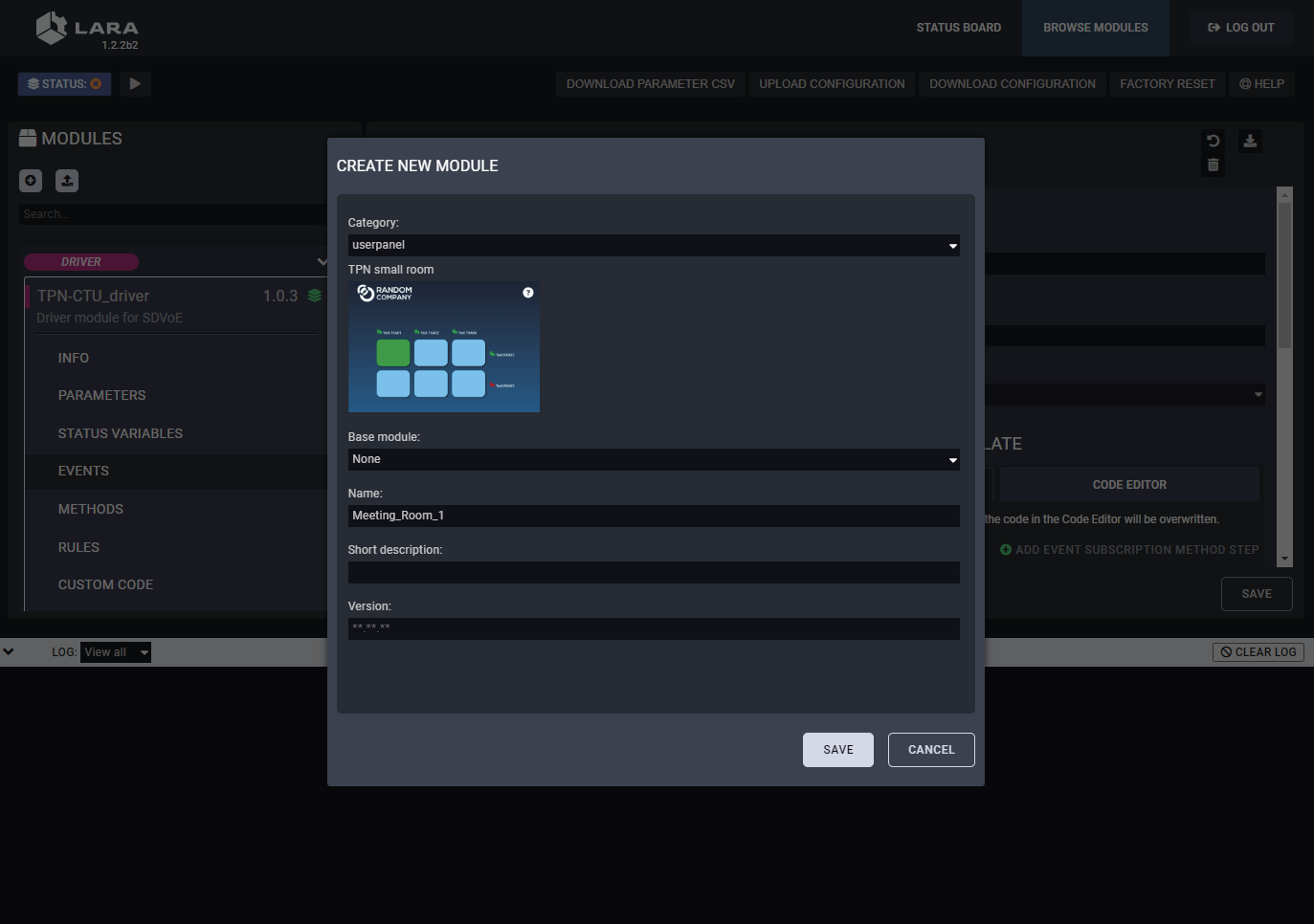The height and width of the screenshot is (924, 1314).
Task: Click the Short description input field
Action: (653, 572)
